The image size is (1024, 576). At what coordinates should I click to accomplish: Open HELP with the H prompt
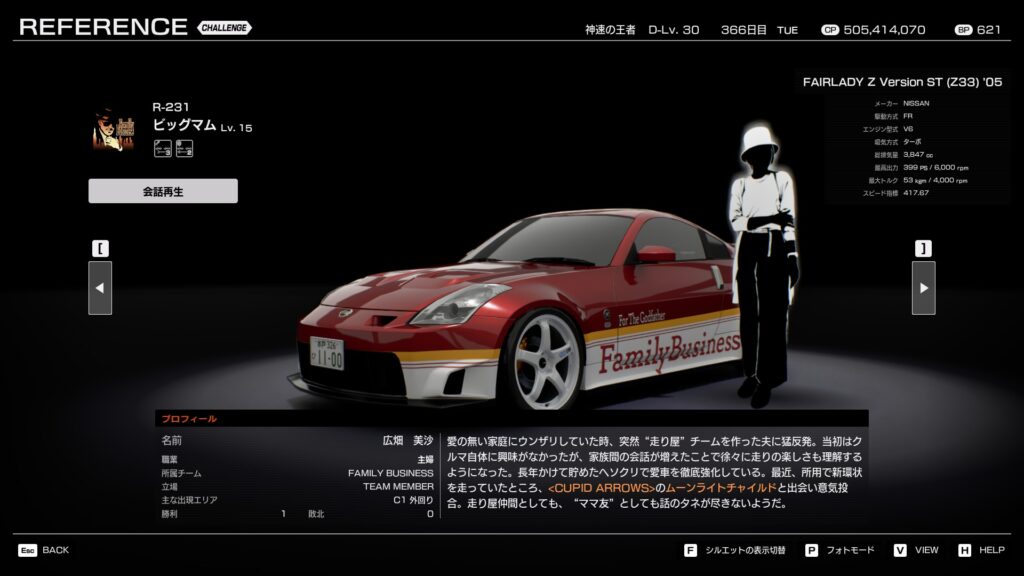pyautogui.click(x=981, y=550)
